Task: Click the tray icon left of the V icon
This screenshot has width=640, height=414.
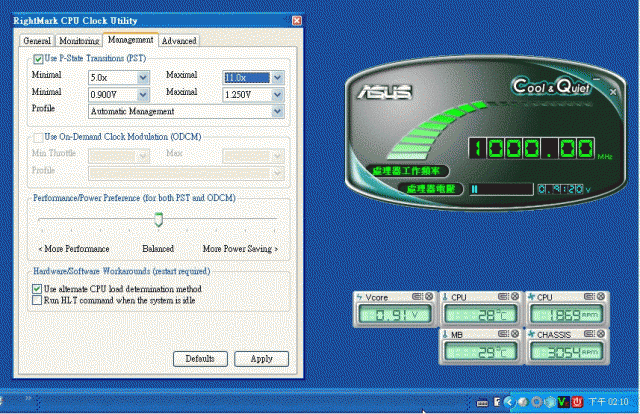Action: [x=550, y=402]
